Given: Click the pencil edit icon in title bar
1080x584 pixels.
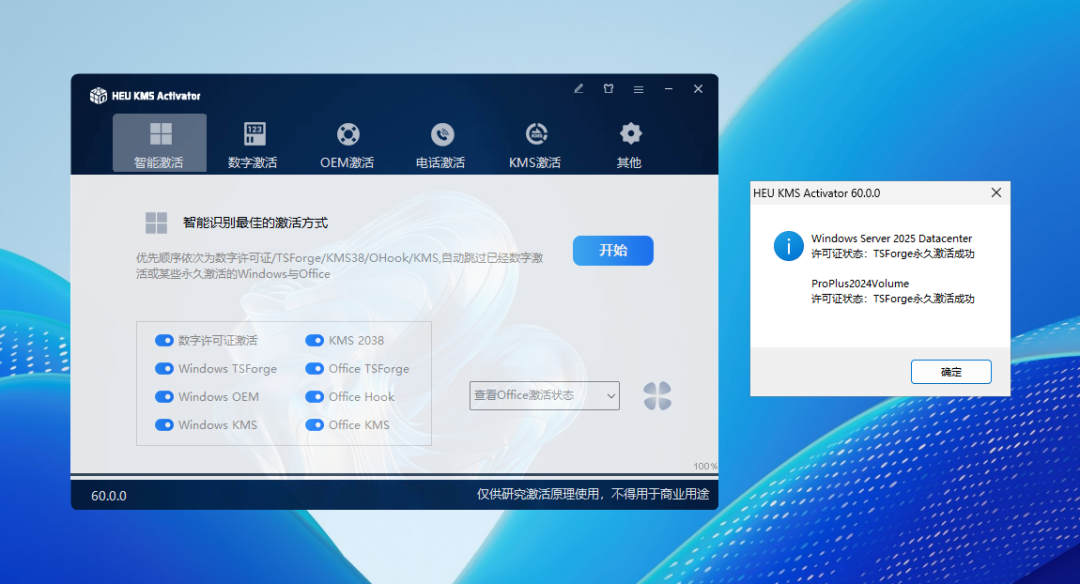Looking at the screenshot, I should click(x=578, y=89).
